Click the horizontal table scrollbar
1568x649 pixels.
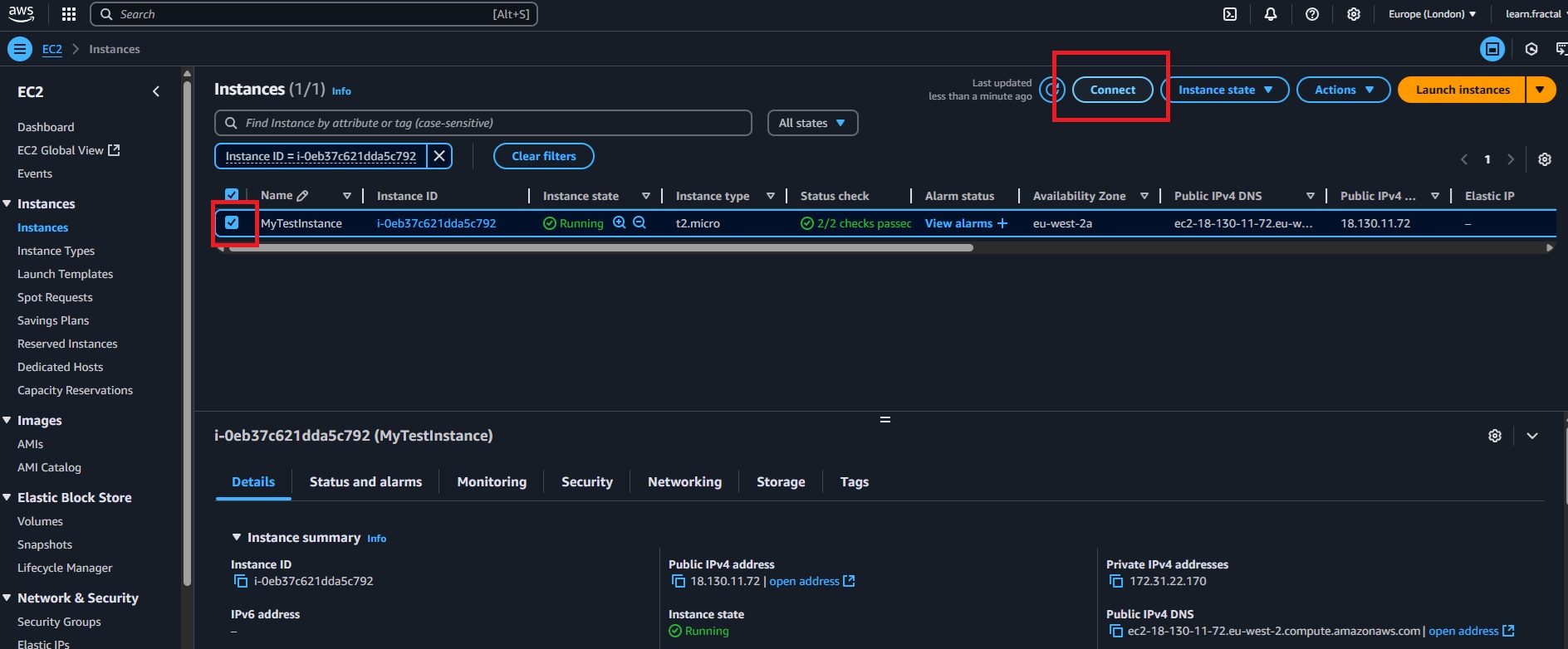(x=600, y=247)
